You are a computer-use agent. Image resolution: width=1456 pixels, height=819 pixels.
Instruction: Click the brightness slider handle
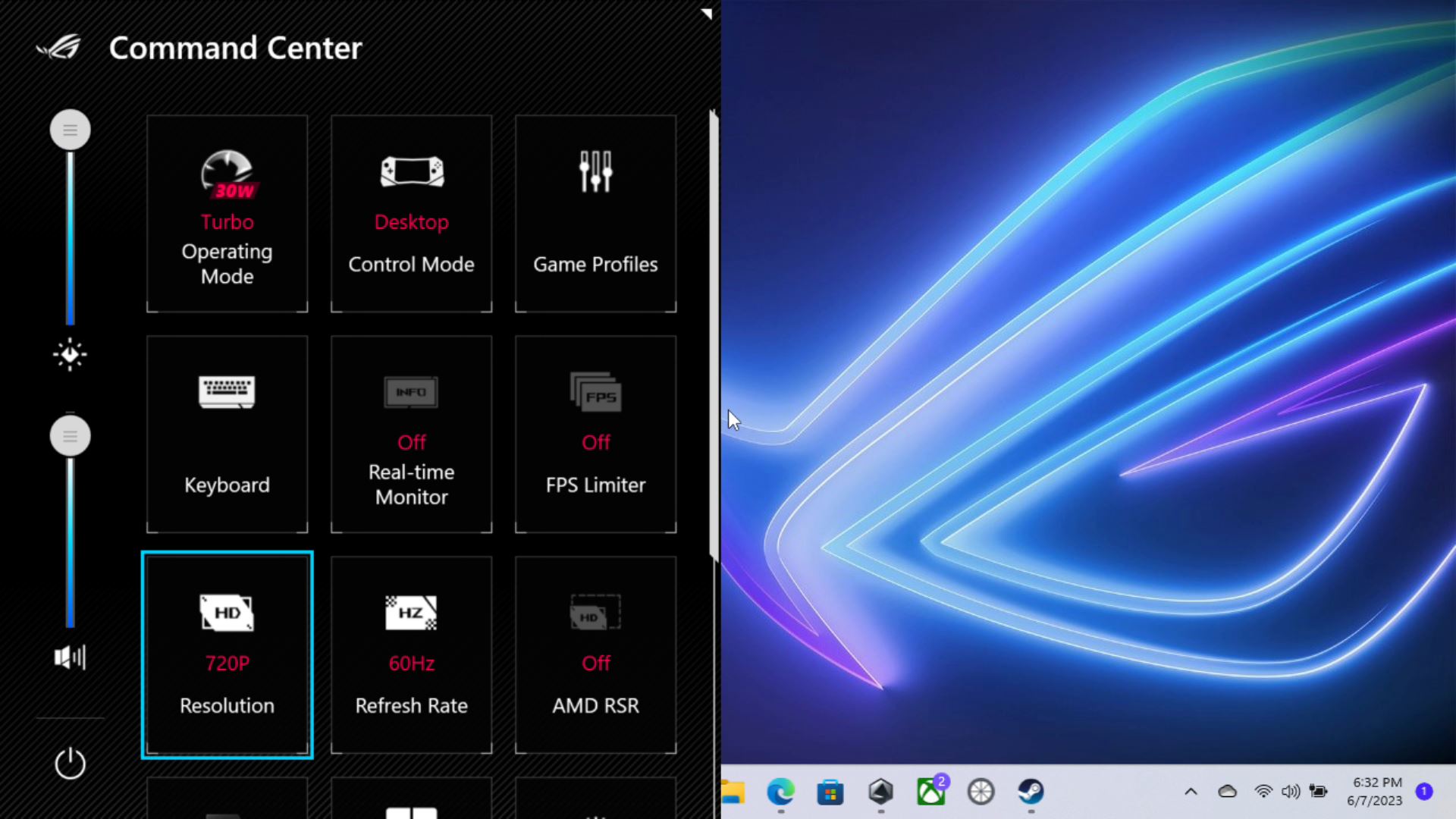[70, 130]
